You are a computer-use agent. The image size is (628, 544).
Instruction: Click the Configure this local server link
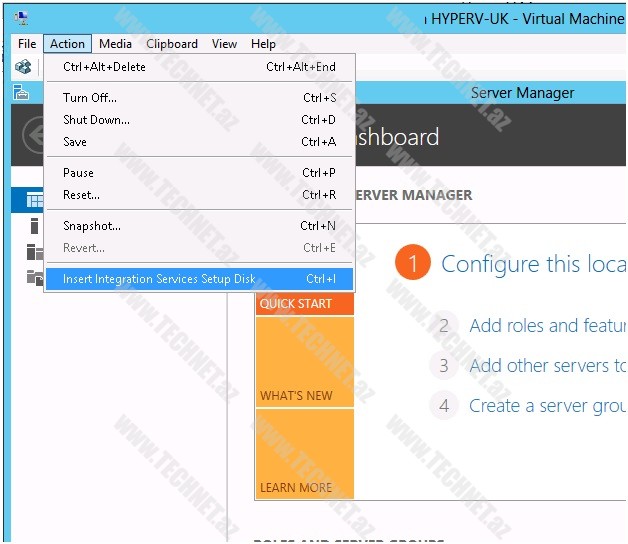[532, 264]
